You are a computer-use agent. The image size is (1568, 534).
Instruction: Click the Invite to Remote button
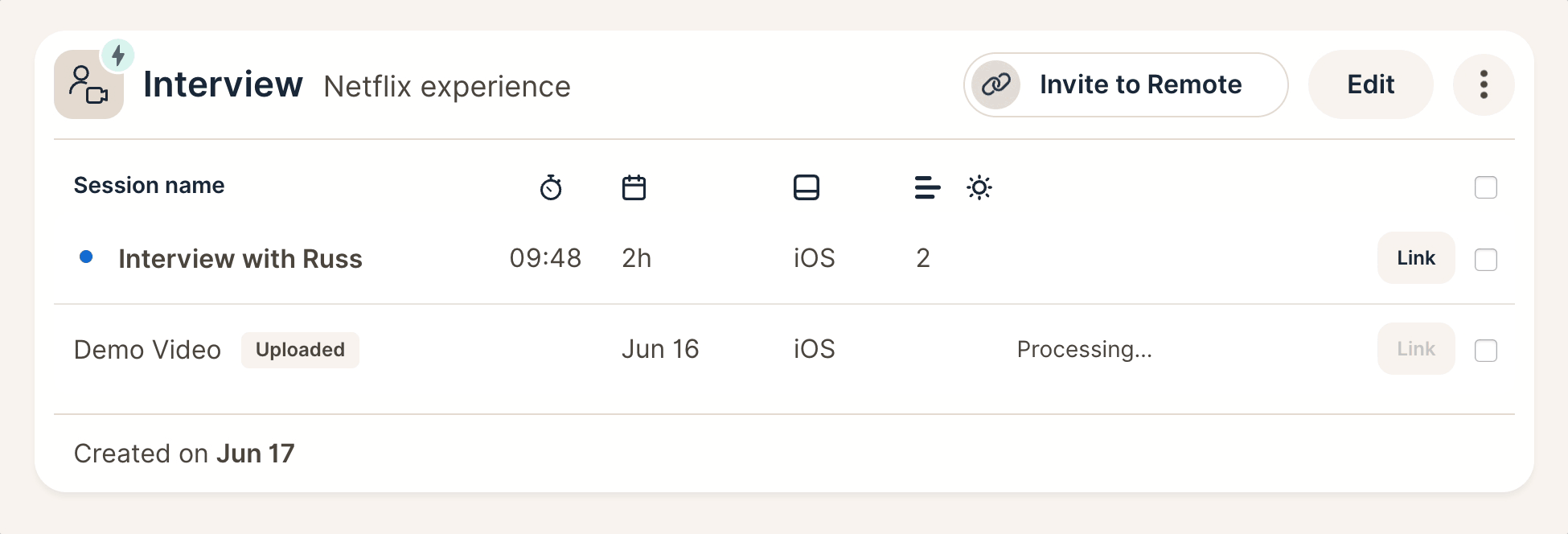click(1126, 84)
